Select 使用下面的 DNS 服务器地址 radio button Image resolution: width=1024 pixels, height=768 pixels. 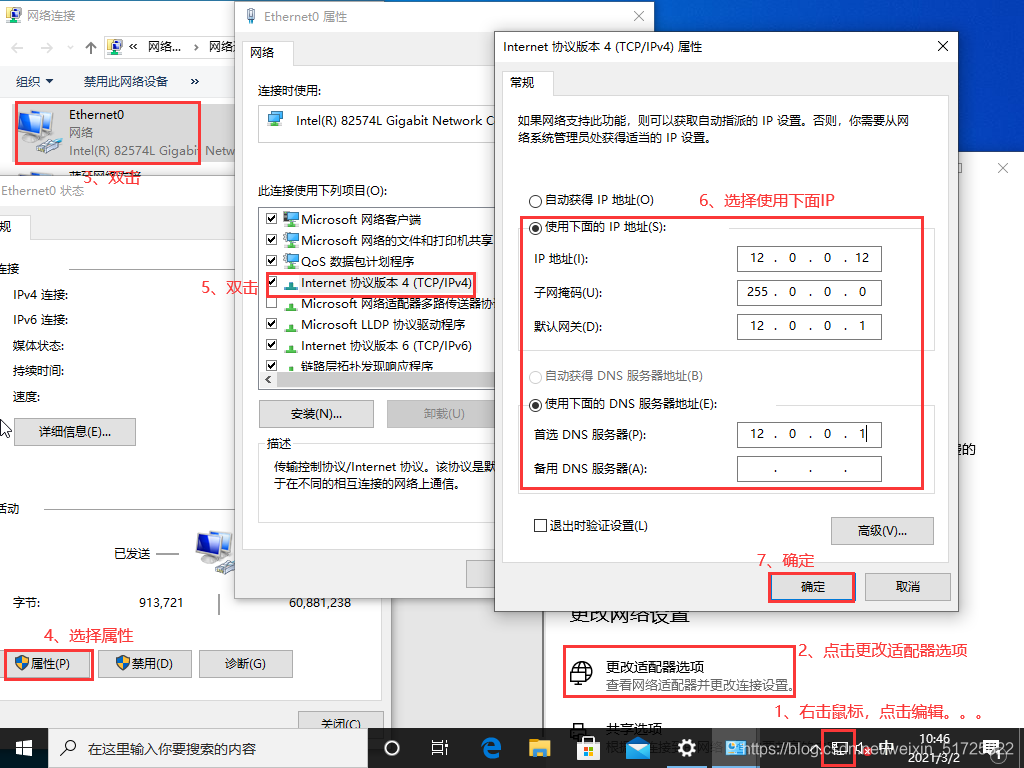pos(536,405)
